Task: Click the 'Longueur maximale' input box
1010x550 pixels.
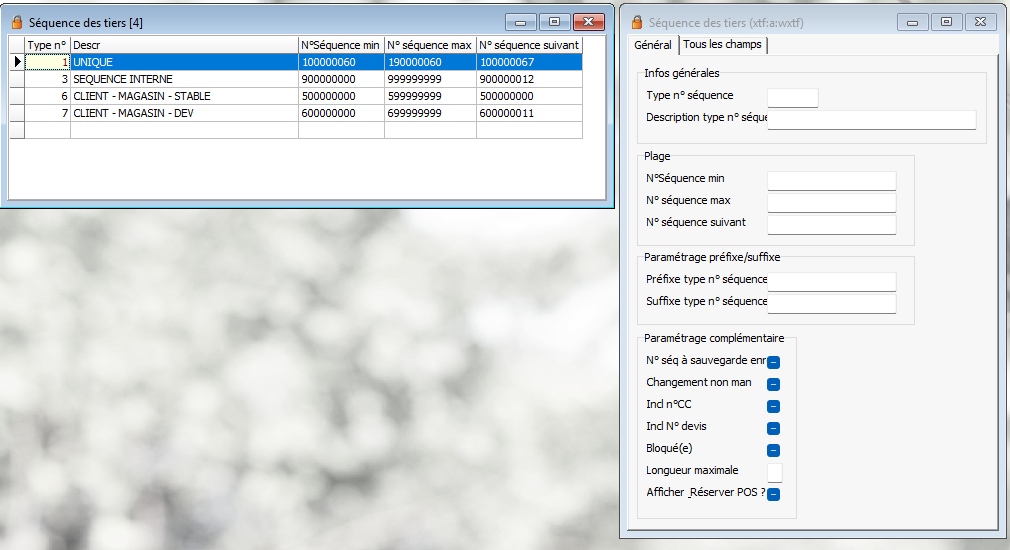Action: pos(774,472)
